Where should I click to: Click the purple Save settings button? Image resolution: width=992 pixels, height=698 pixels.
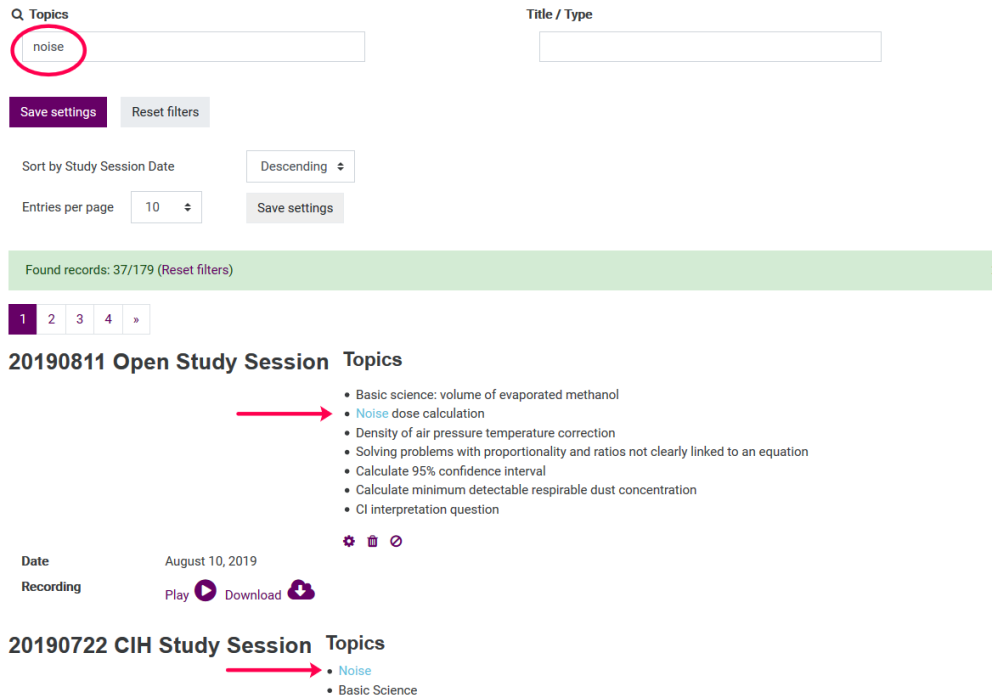57,112
